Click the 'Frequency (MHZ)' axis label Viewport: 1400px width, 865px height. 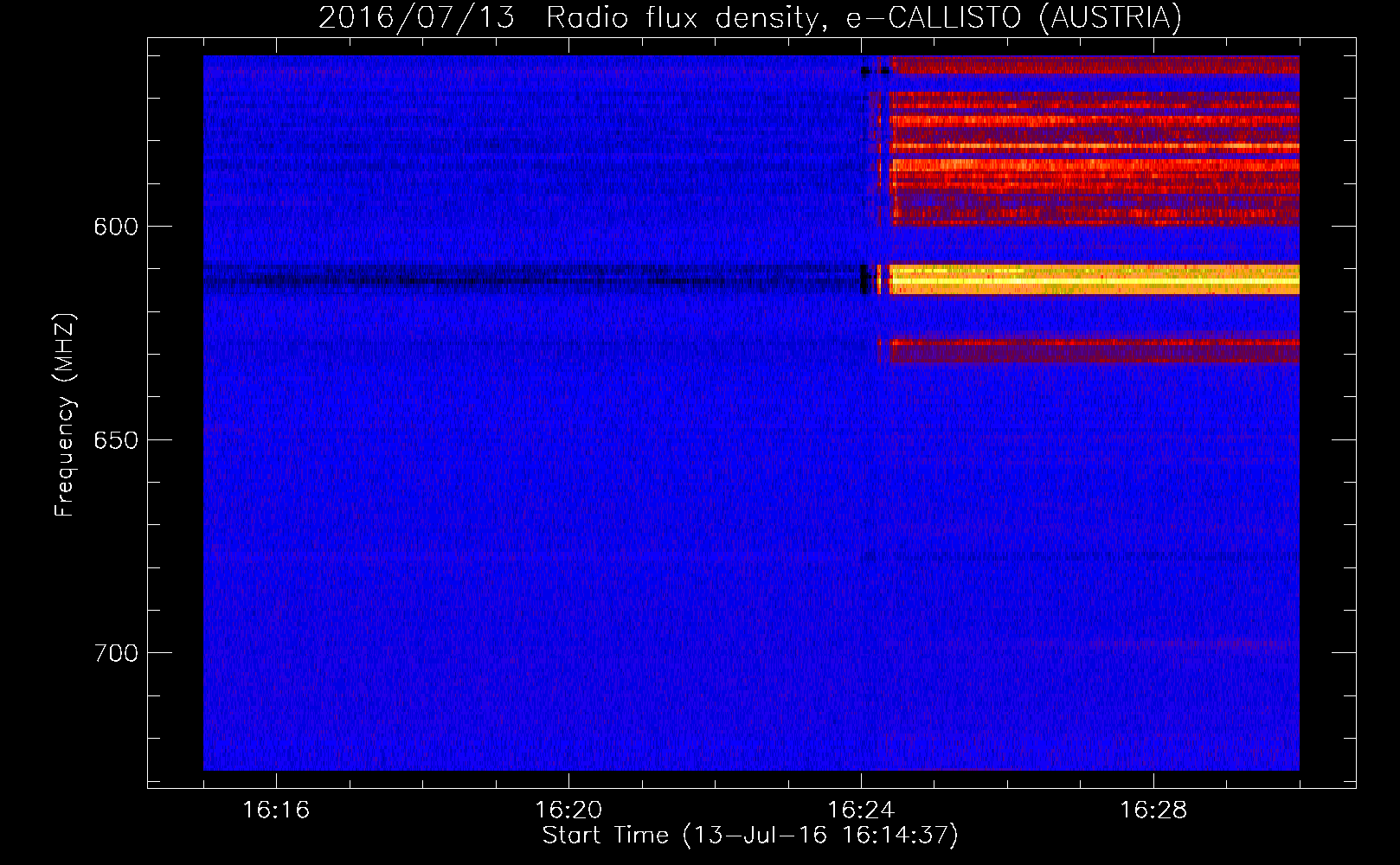pos(65,414)
